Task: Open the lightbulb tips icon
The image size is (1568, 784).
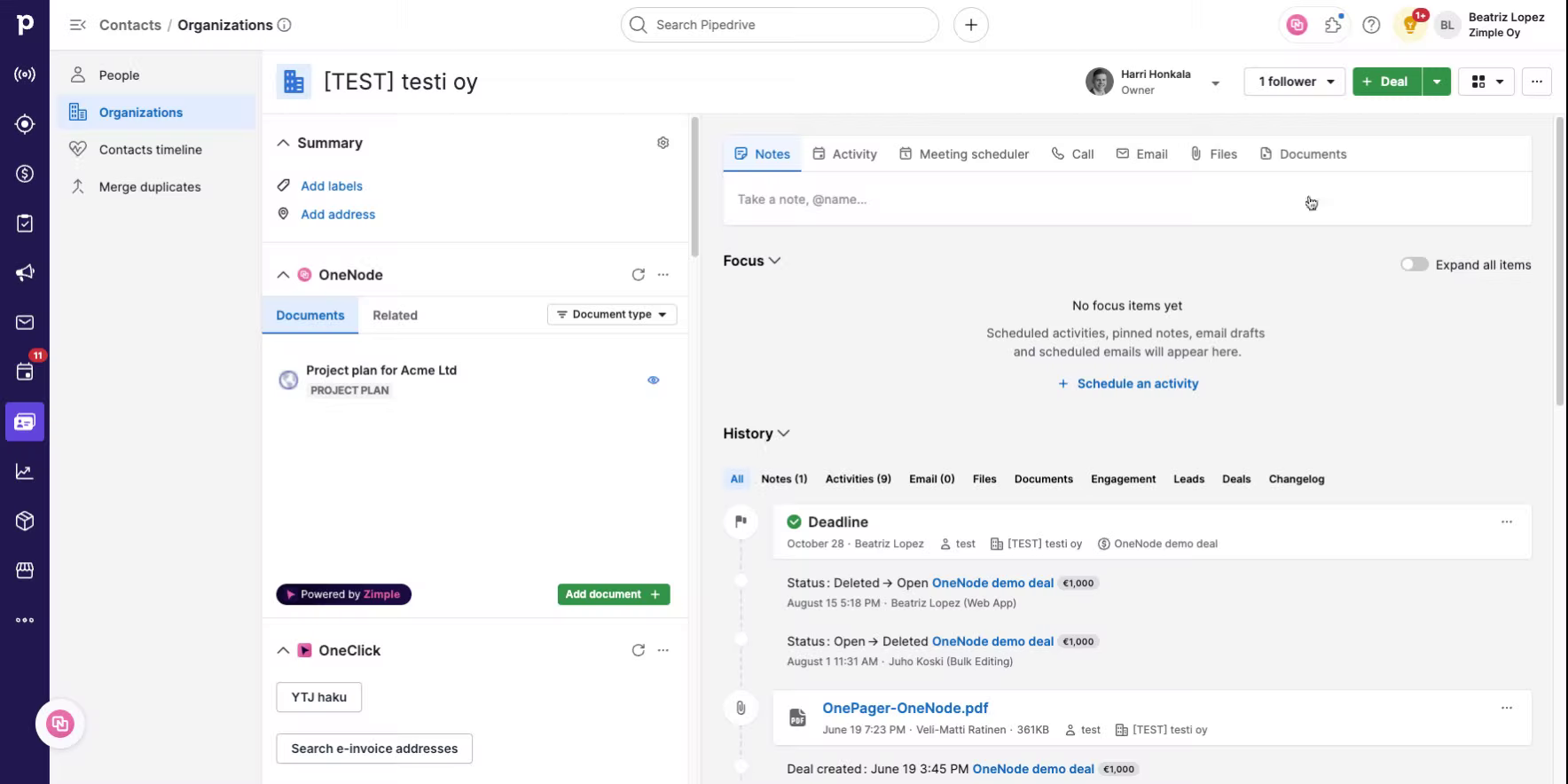Action: (x=1410, y=25)
